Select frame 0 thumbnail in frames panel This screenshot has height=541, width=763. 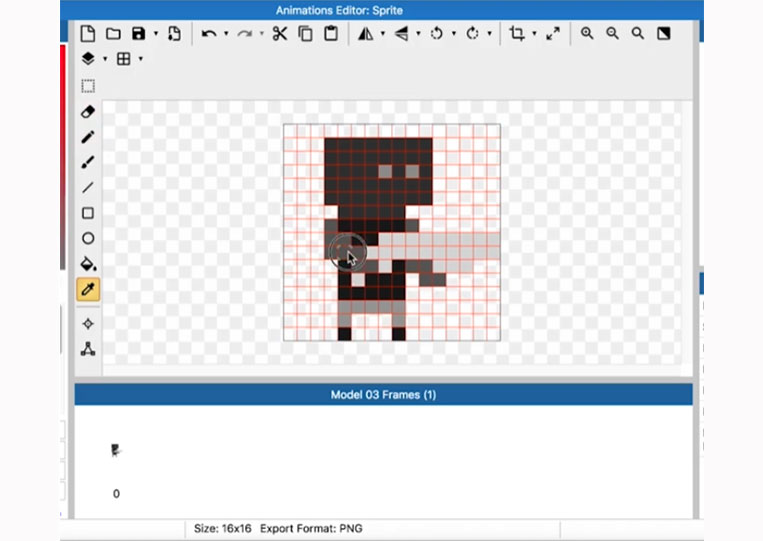tap(116, 451)
